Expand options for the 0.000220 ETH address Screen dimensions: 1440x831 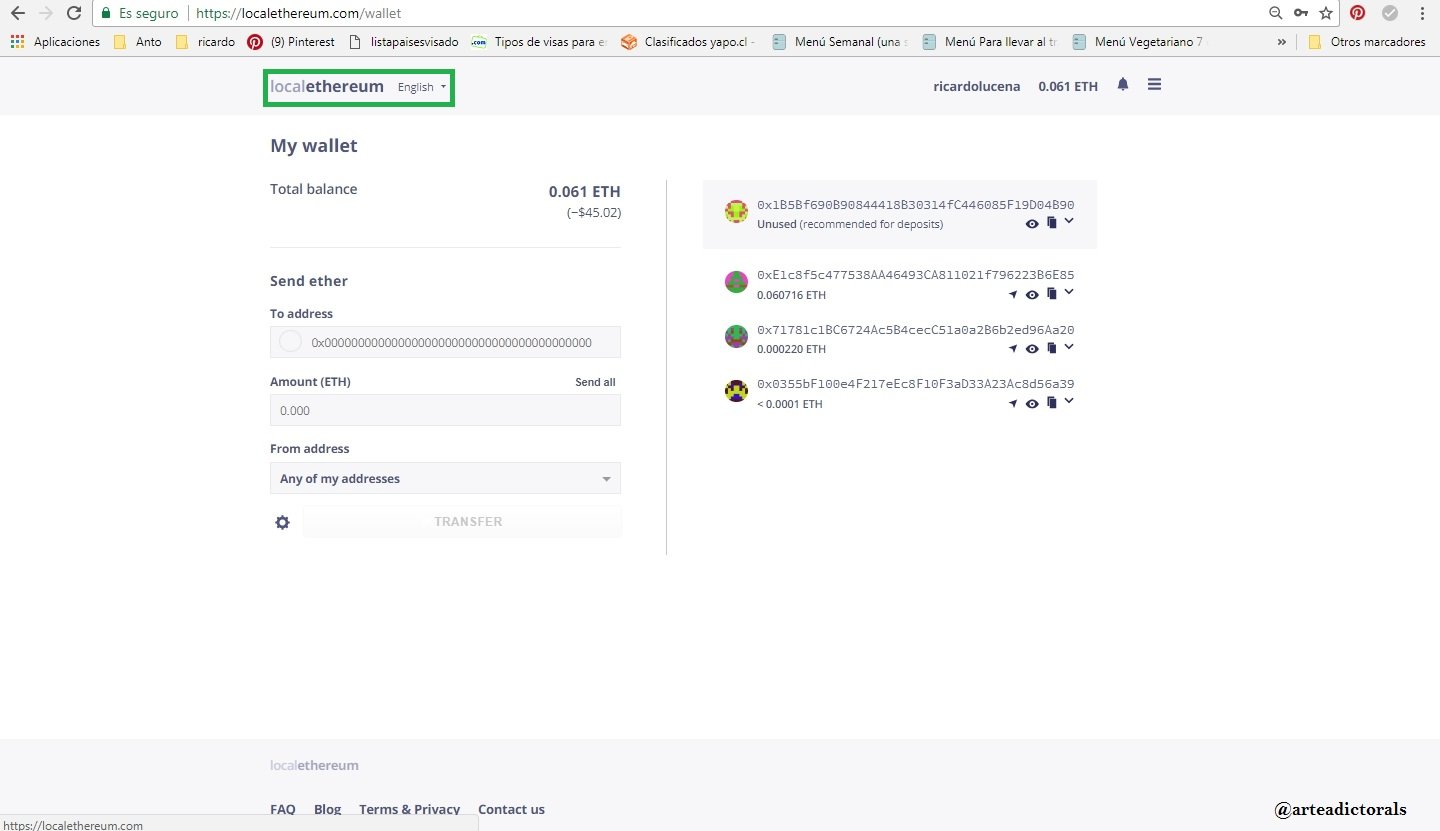[1069, 347]
